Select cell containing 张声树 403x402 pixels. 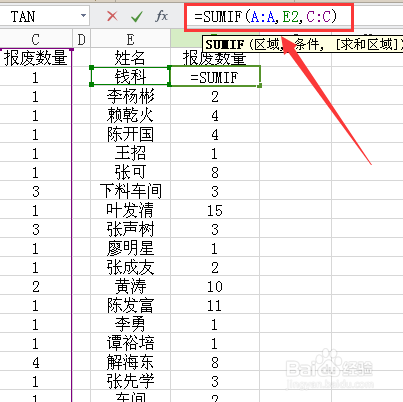coord(130,229)
